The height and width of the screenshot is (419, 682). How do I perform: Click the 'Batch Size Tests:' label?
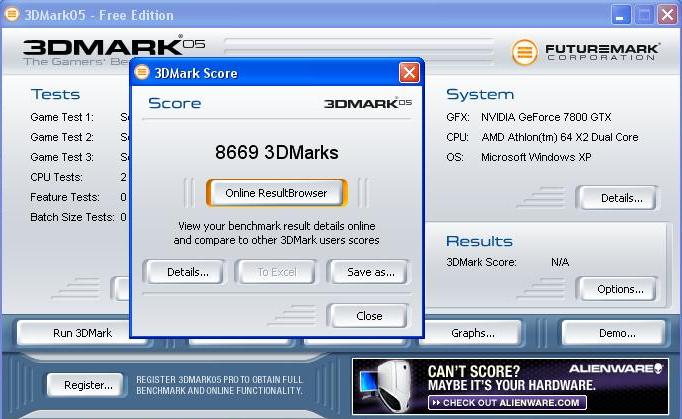coord(72,217)
